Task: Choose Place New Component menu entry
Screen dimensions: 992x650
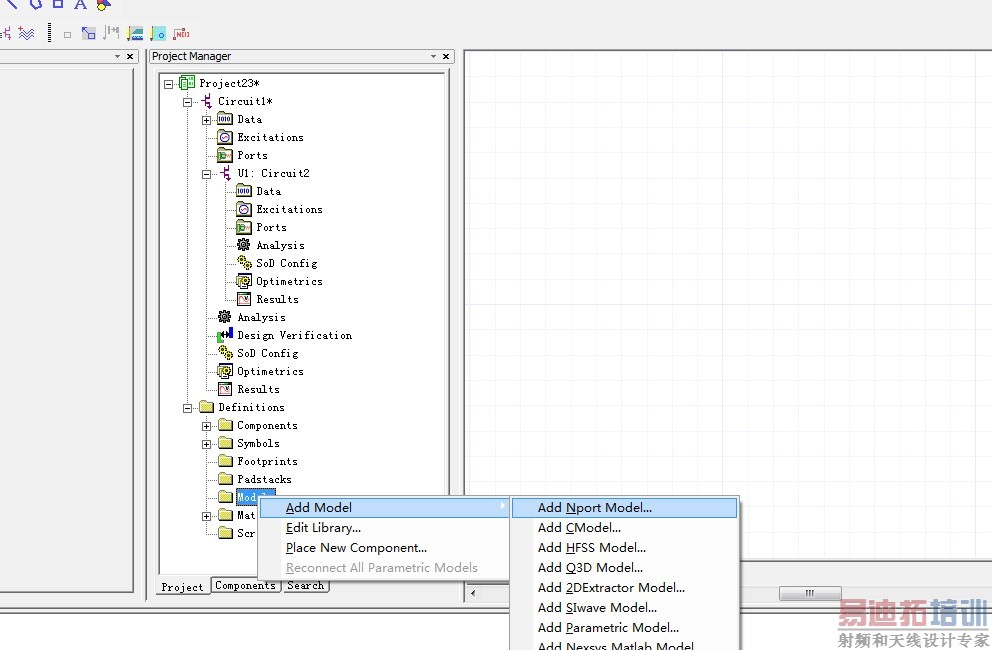Action: click(x=385, y=548)
